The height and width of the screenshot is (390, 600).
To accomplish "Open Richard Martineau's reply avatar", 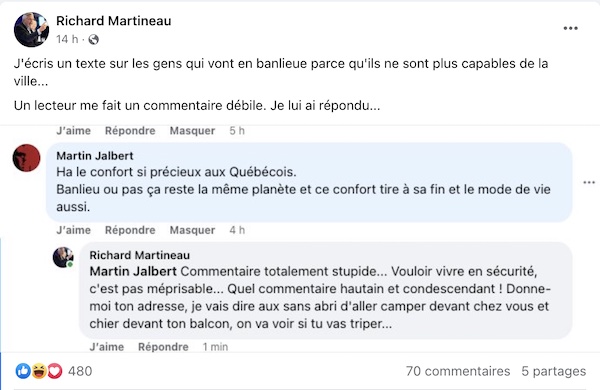I will point(63,257).
